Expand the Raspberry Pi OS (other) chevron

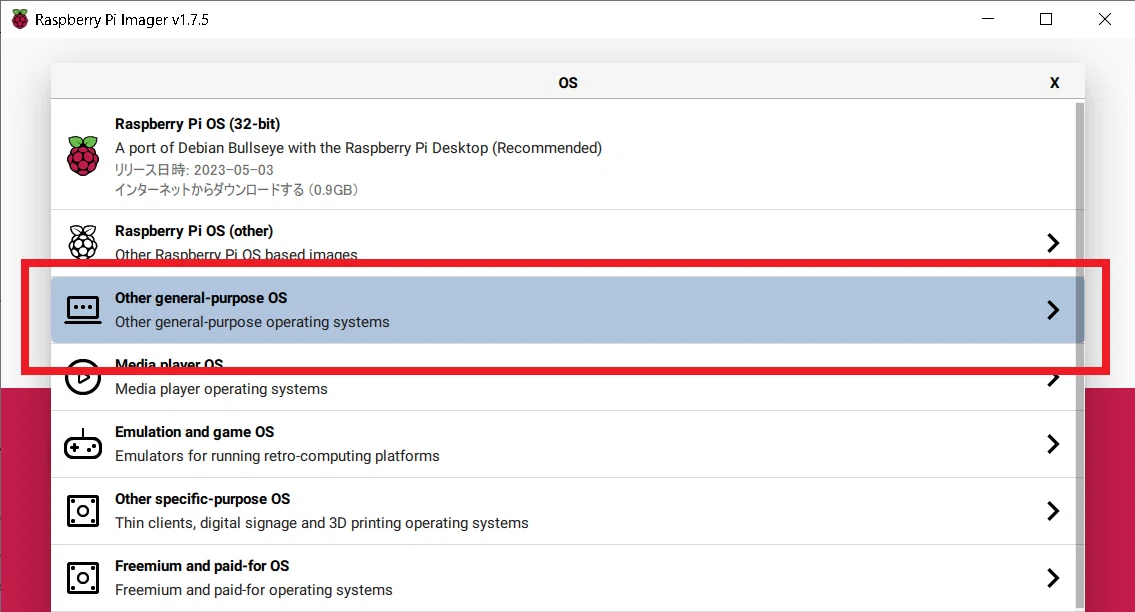pyautogui.click(x=1053, y=243)
